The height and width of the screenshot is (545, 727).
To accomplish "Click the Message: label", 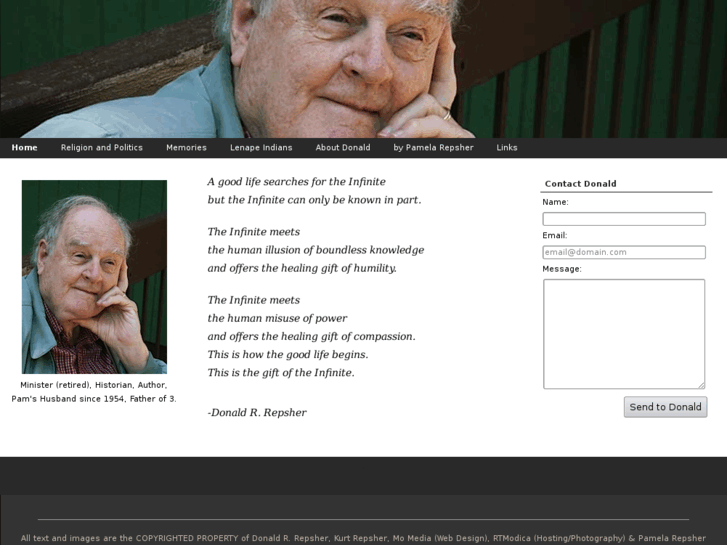I will pos(562,269).
